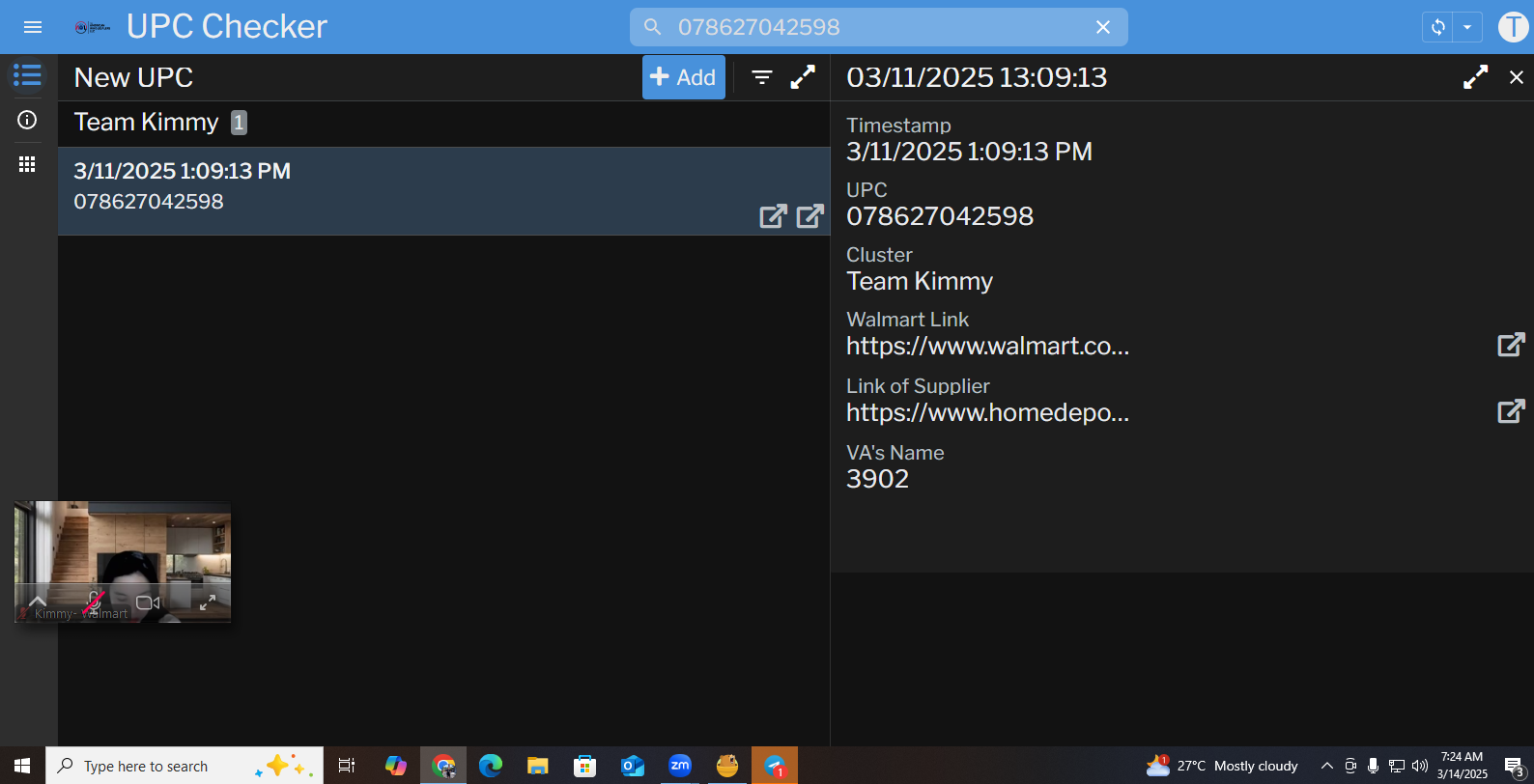Image resolution: width=1534 pixels, height=784 pixels.
Task: Click the Zoom video thumbnail of Kimmy
Action: pyautogui.click(x=123, y=561)
